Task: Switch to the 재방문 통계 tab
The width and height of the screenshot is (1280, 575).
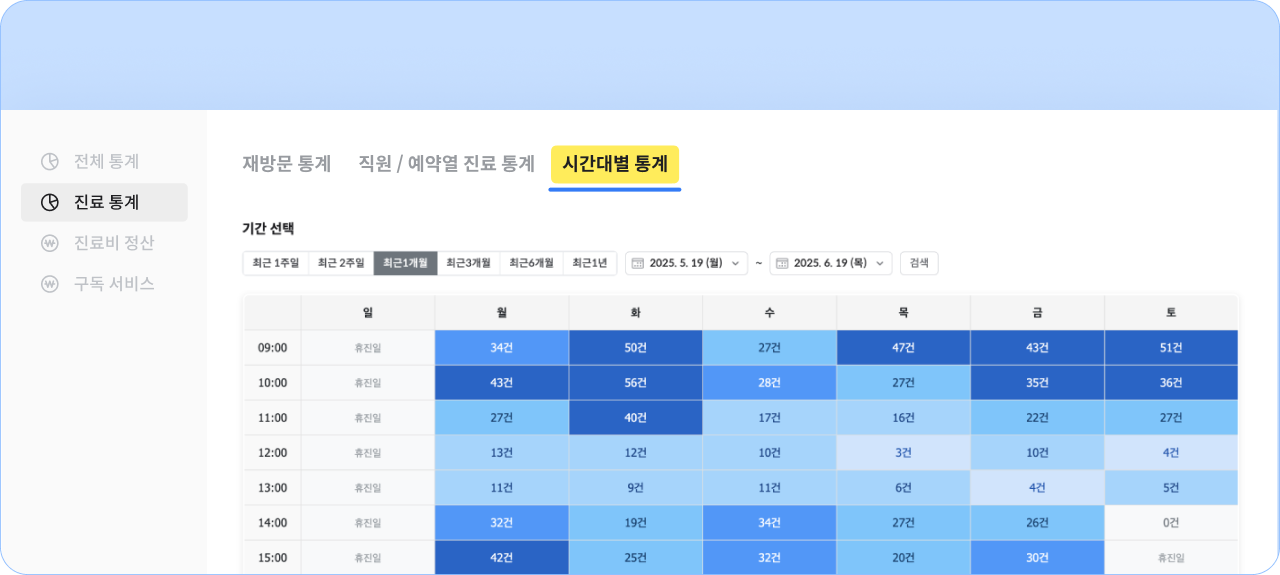Action: (287, 164)
